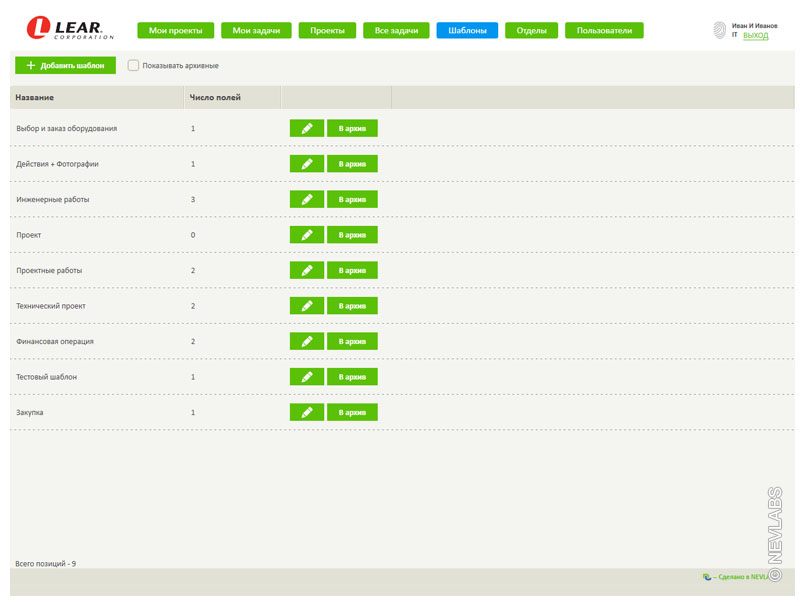
Task: Open the Мои проекты tab
Action: click(175, 31)
